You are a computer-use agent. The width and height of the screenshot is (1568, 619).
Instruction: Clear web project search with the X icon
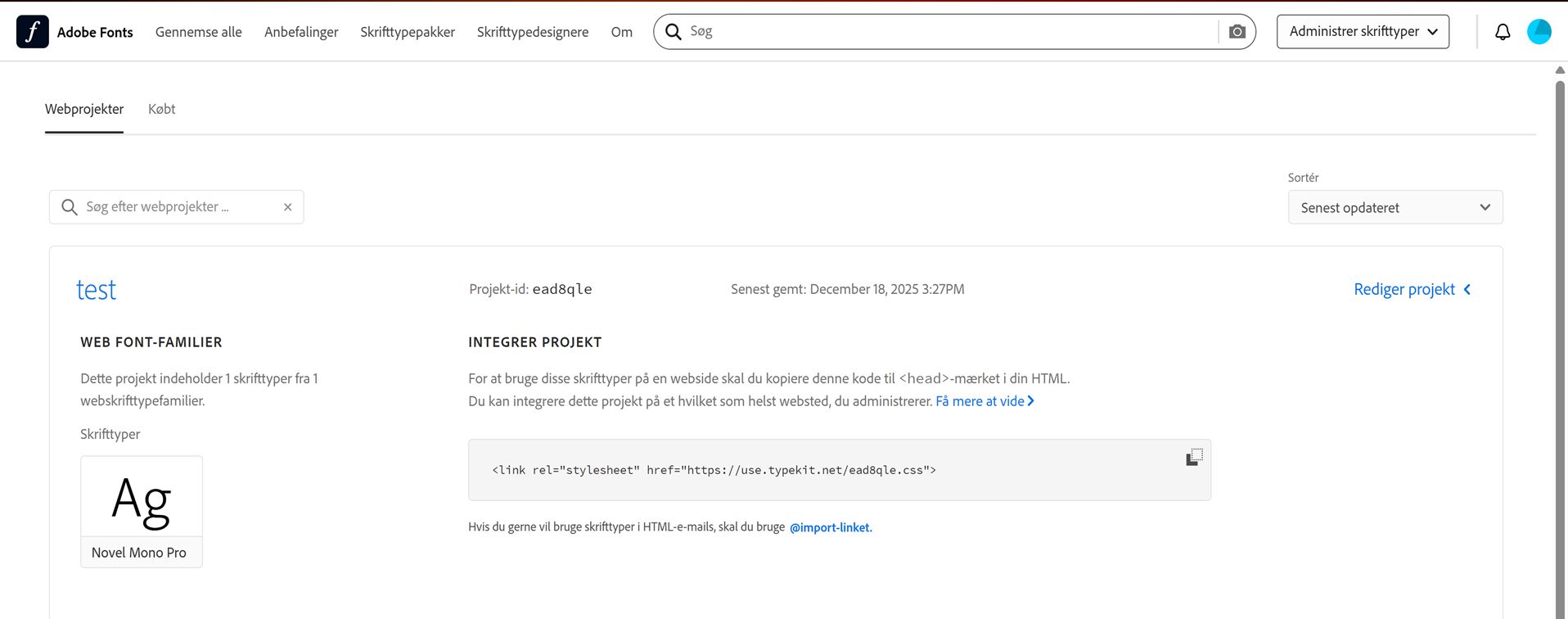pos(287,207)
